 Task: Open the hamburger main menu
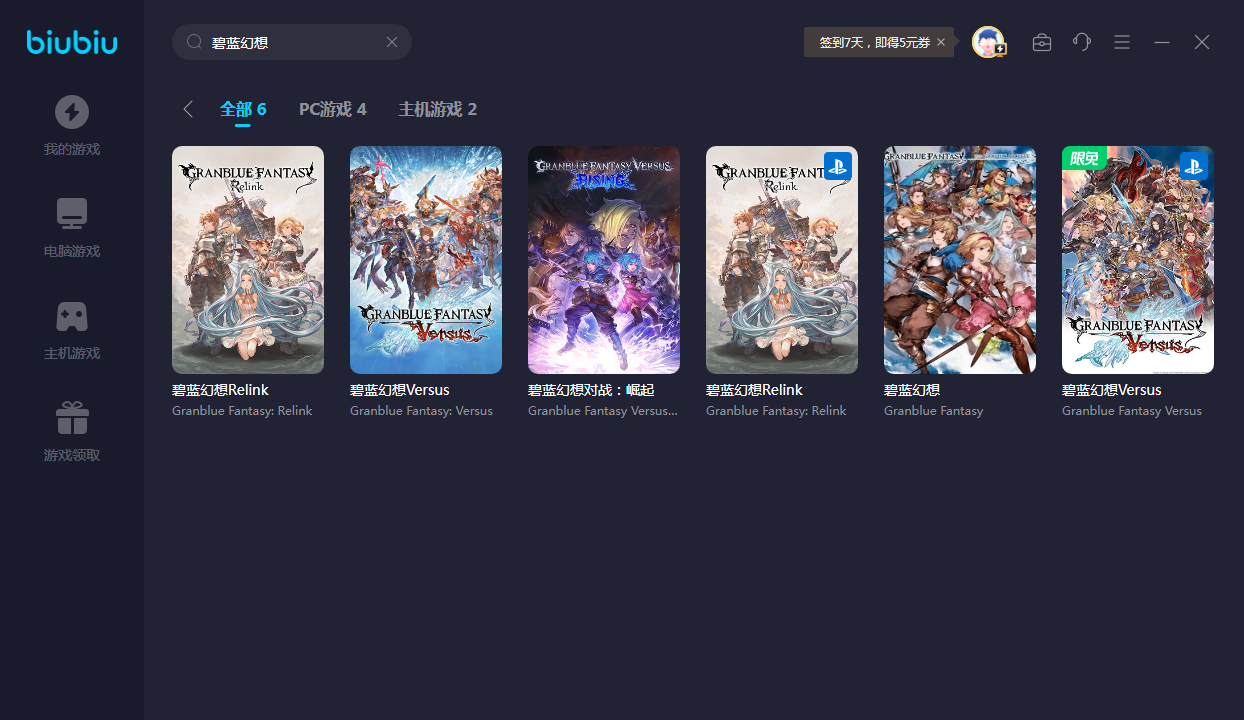pyautogui.click(x=1122, y=42)
